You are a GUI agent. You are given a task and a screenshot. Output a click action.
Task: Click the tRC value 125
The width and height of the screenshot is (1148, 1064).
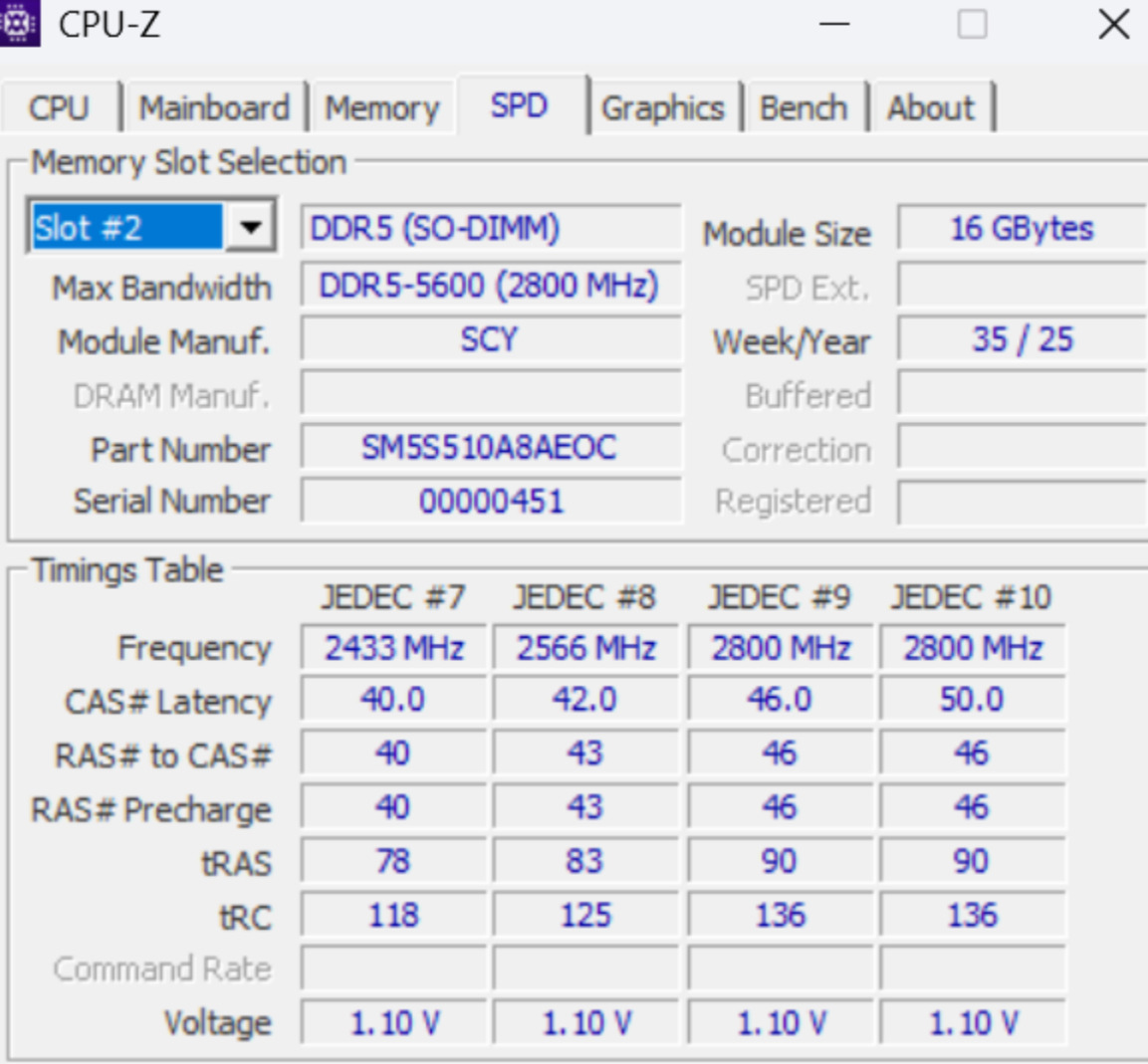click(585, 916)
